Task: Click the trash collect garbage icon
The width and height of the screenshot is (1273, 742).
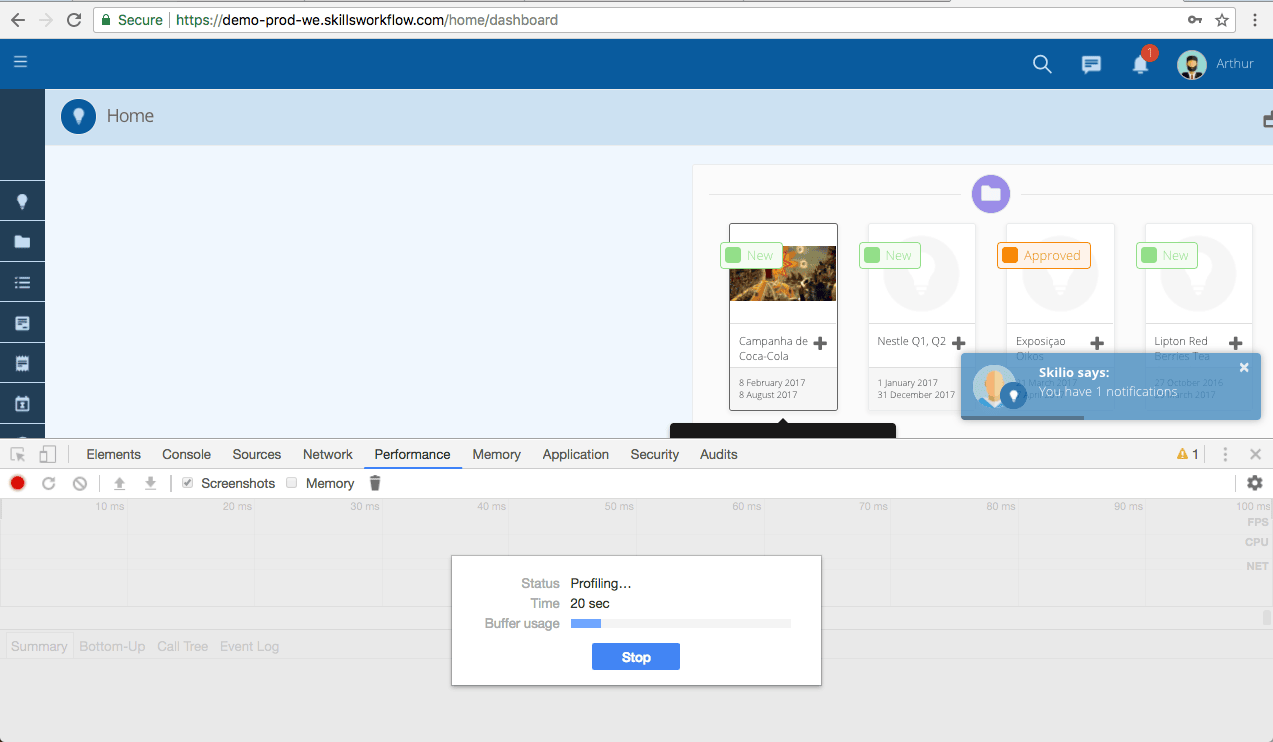Action: [375, 483]
